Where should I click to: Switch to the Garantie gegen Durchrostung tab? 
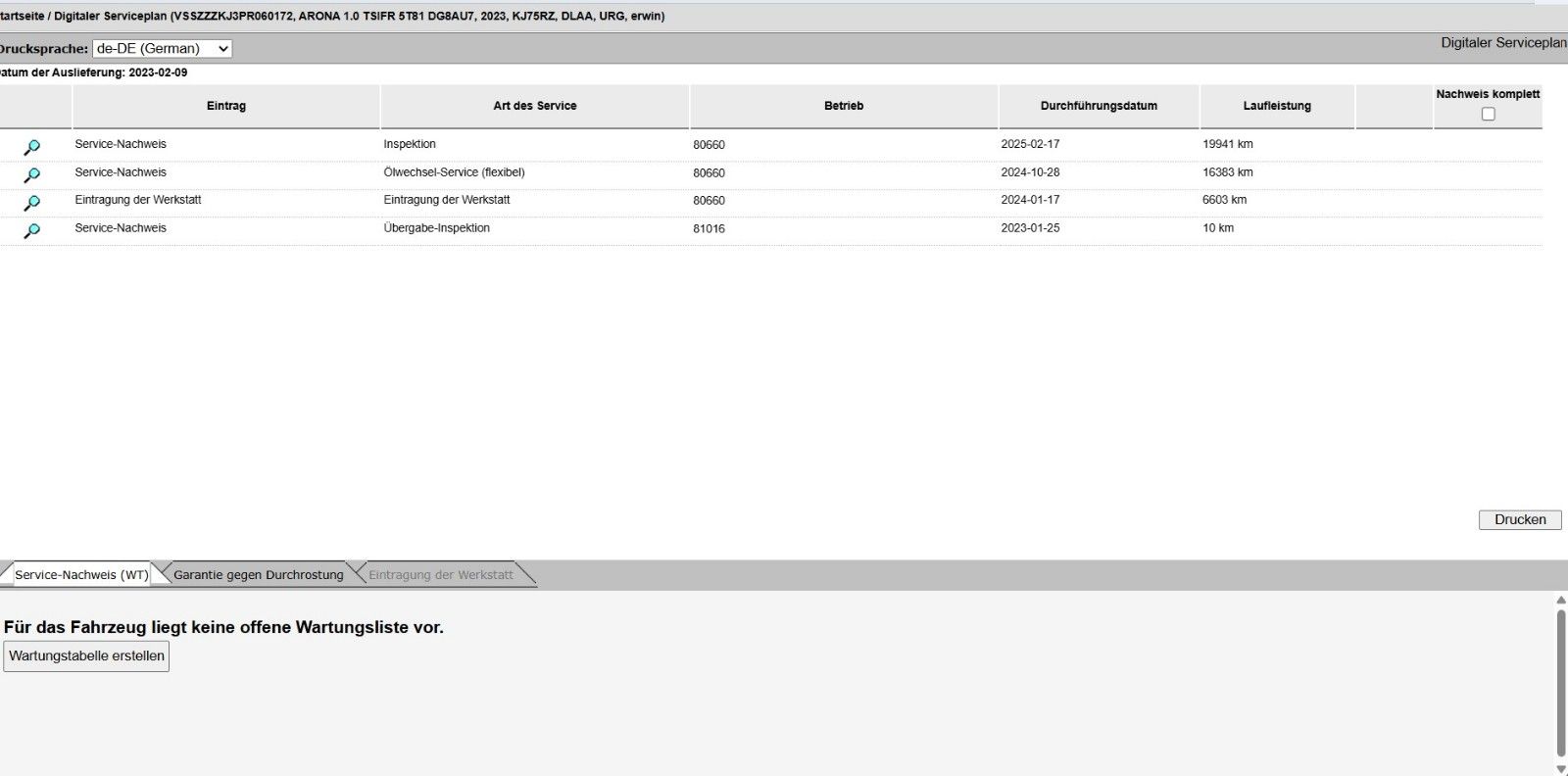[259, 575]
